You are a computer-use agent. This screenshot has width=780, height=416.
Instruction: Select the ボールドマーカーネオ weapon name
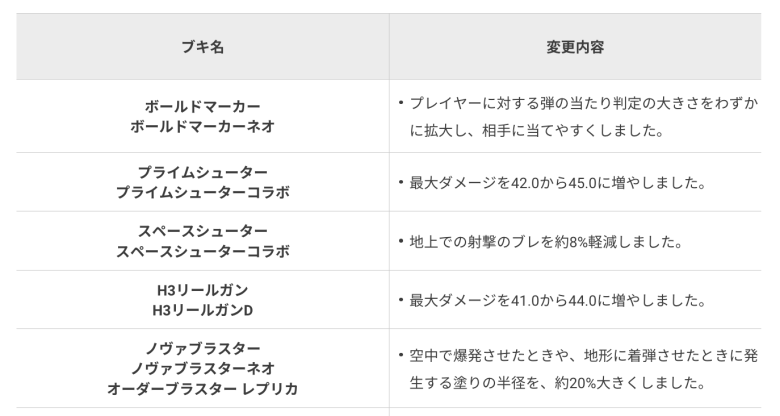click(x=203, y=127)
